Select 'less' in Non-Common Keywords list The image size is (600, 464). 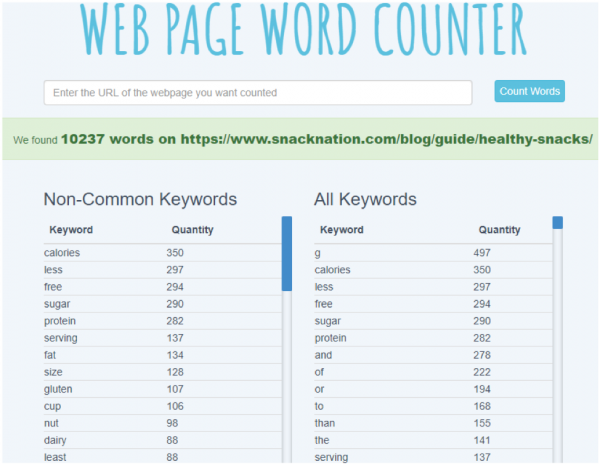pyautogui.click(x=53, y=270)
